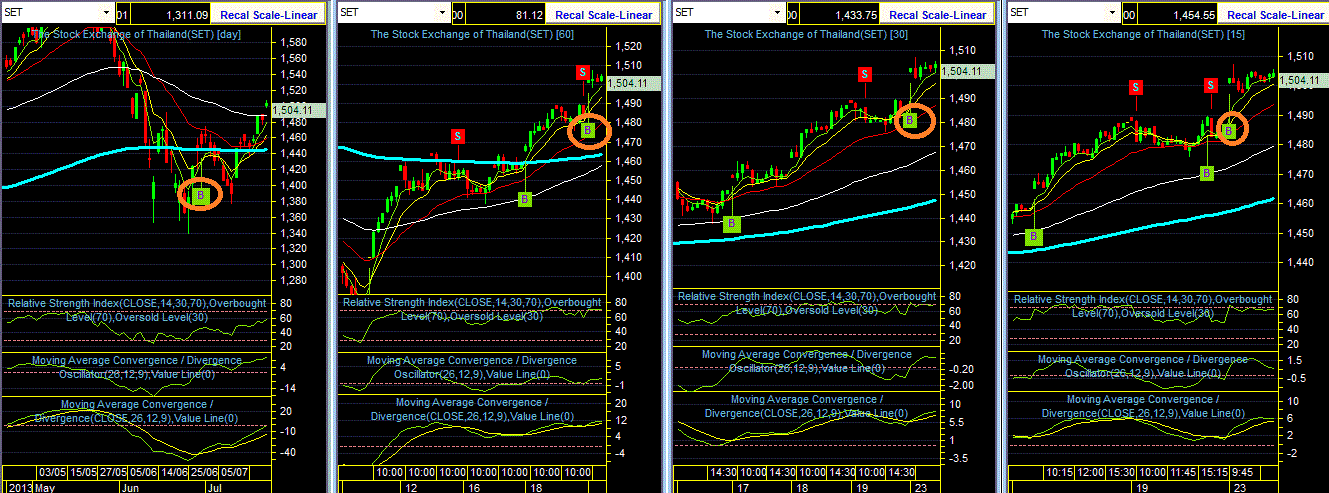Click Recal Scale-Linear on the 15-minute chart
Screen dimensions: 1329x493
click(x=1275, y=14)
